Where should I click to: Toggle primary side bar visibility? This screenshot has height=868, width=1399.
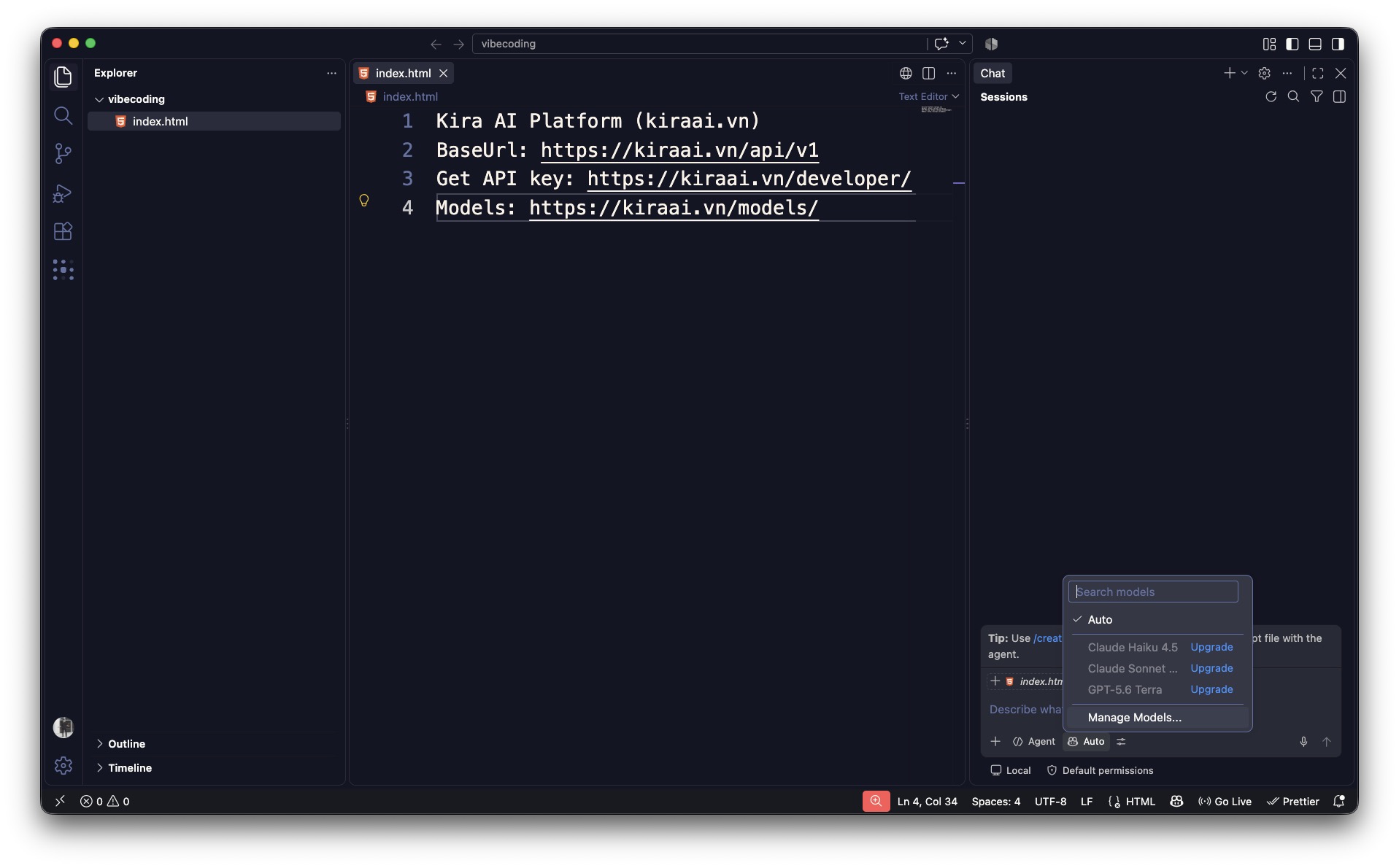tap(1292, 44)
